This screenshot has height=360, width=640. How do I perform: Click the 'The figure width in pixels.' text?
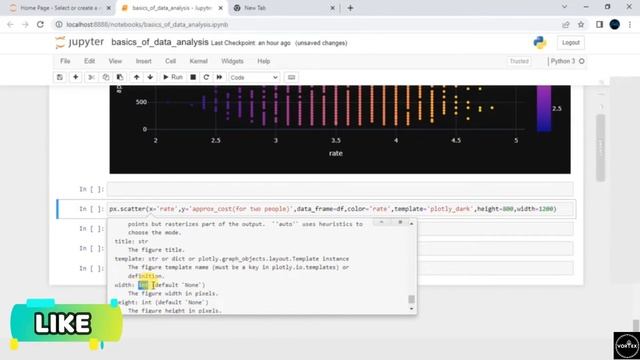pos(173,293)
